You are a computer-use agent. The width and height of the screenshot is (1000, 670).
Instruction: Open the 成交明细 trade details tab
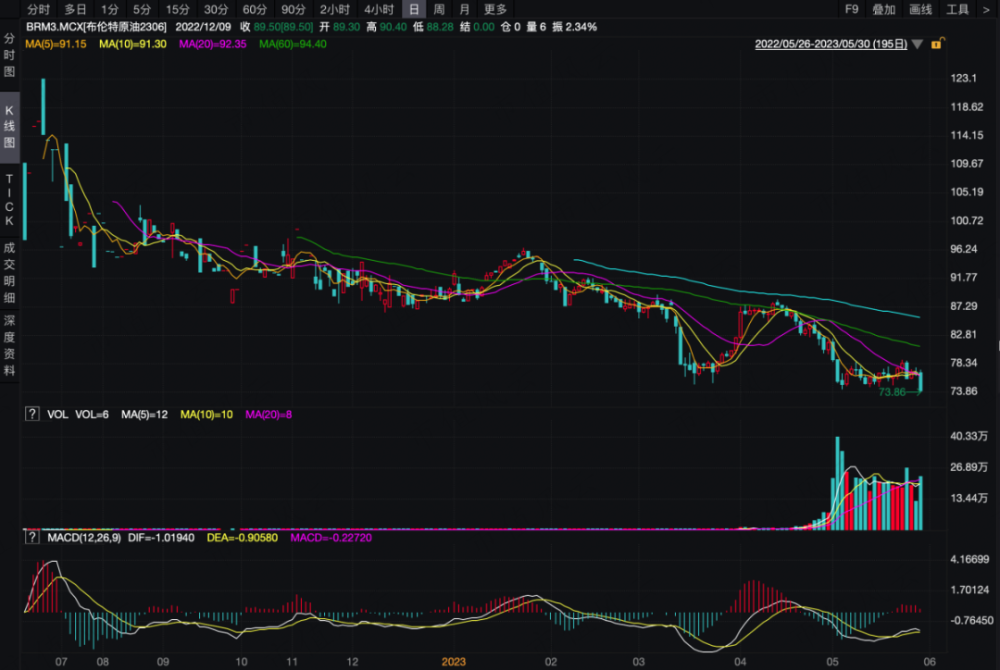point(10,270)
